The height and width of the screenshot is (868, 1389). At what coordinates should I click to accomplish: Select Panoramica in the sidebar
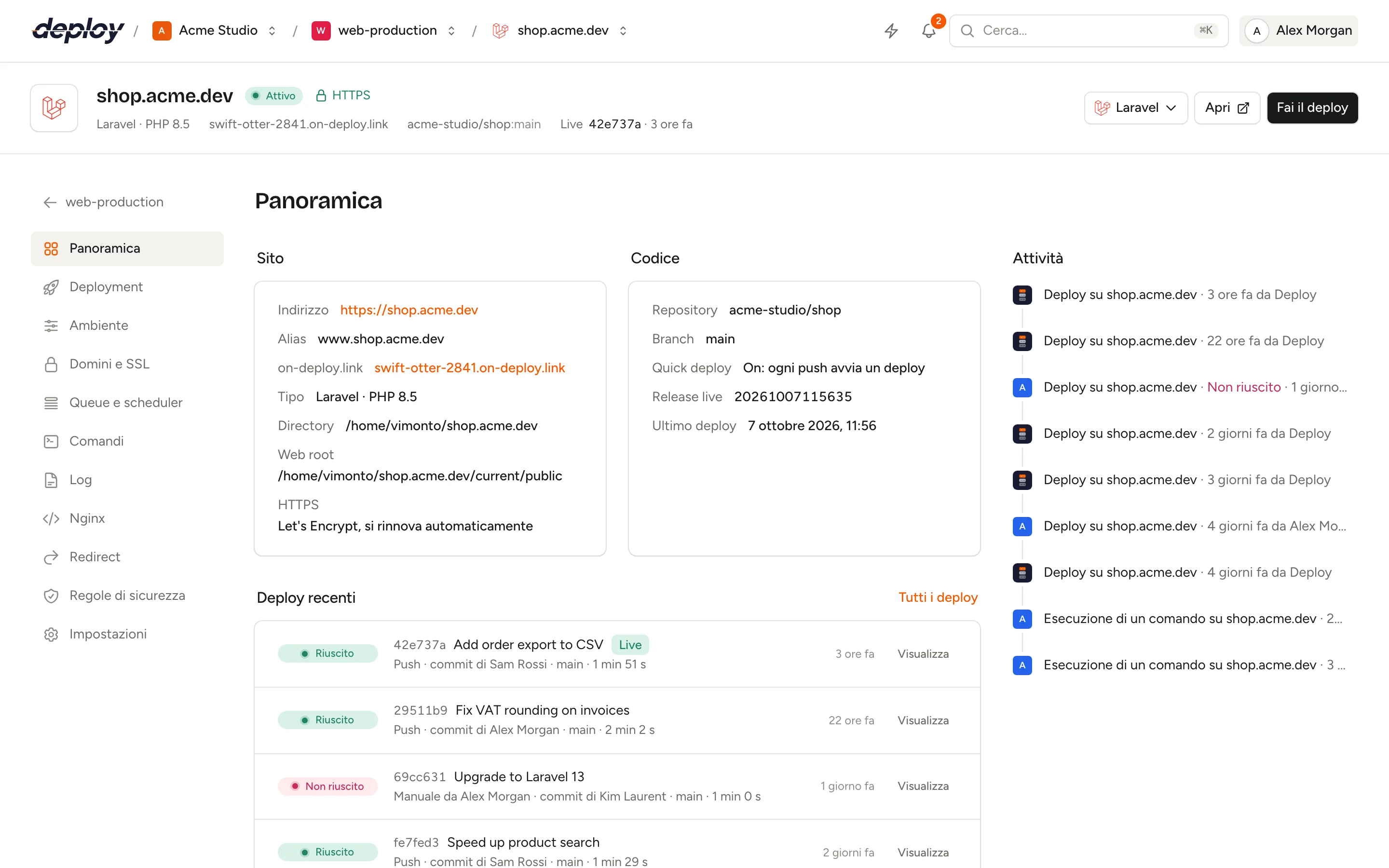pos(127,248)
